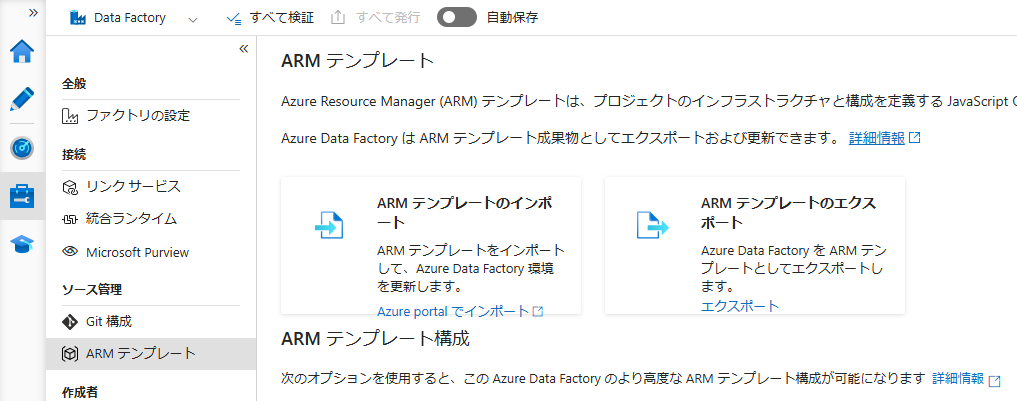This screenshot has width=1017, height=401.
Task: Click the 作成者 section heading
Action: click(x=80, y=392)
